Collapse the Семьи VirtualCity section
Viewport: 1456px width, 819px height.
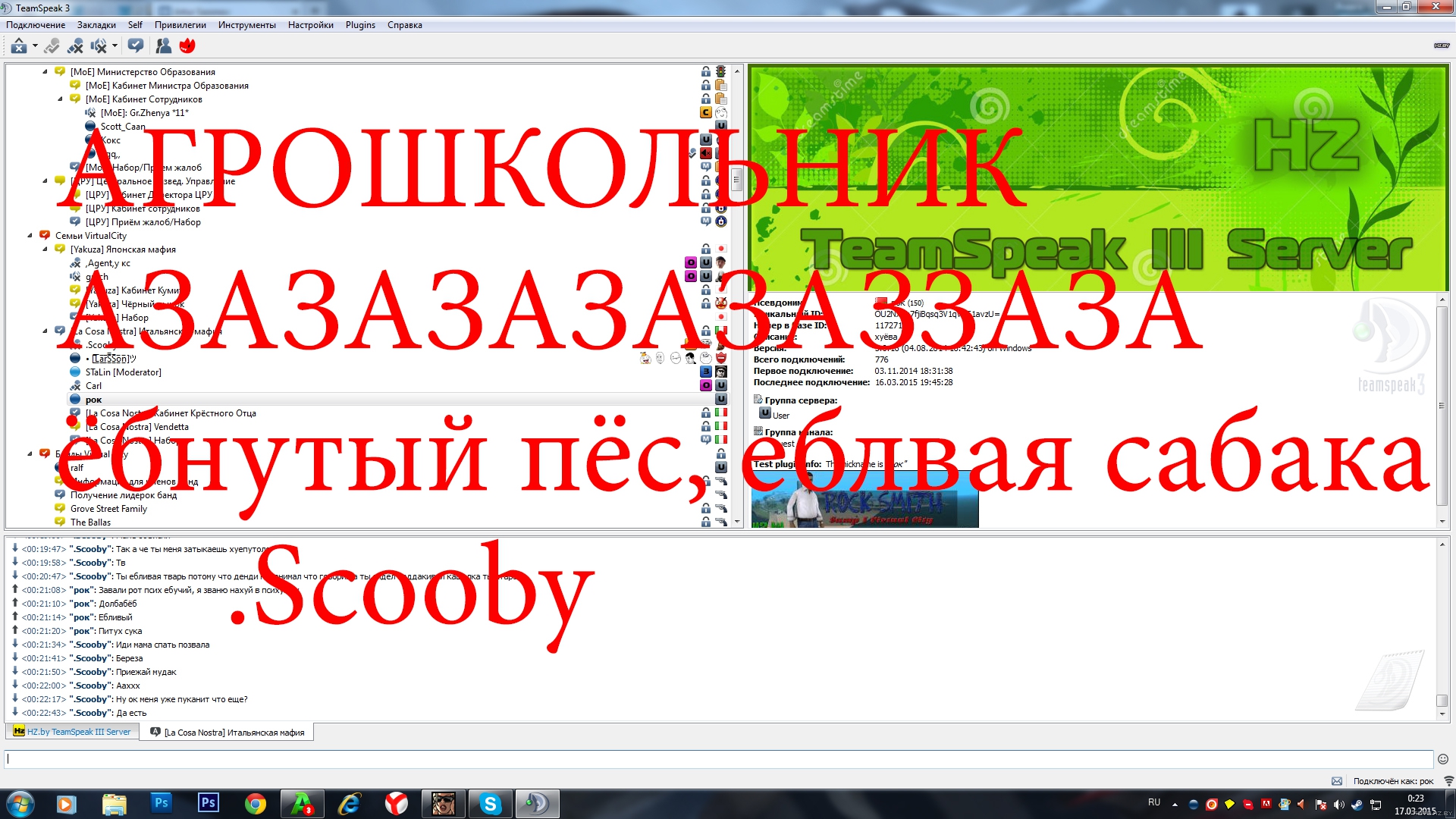click(30, 235)
